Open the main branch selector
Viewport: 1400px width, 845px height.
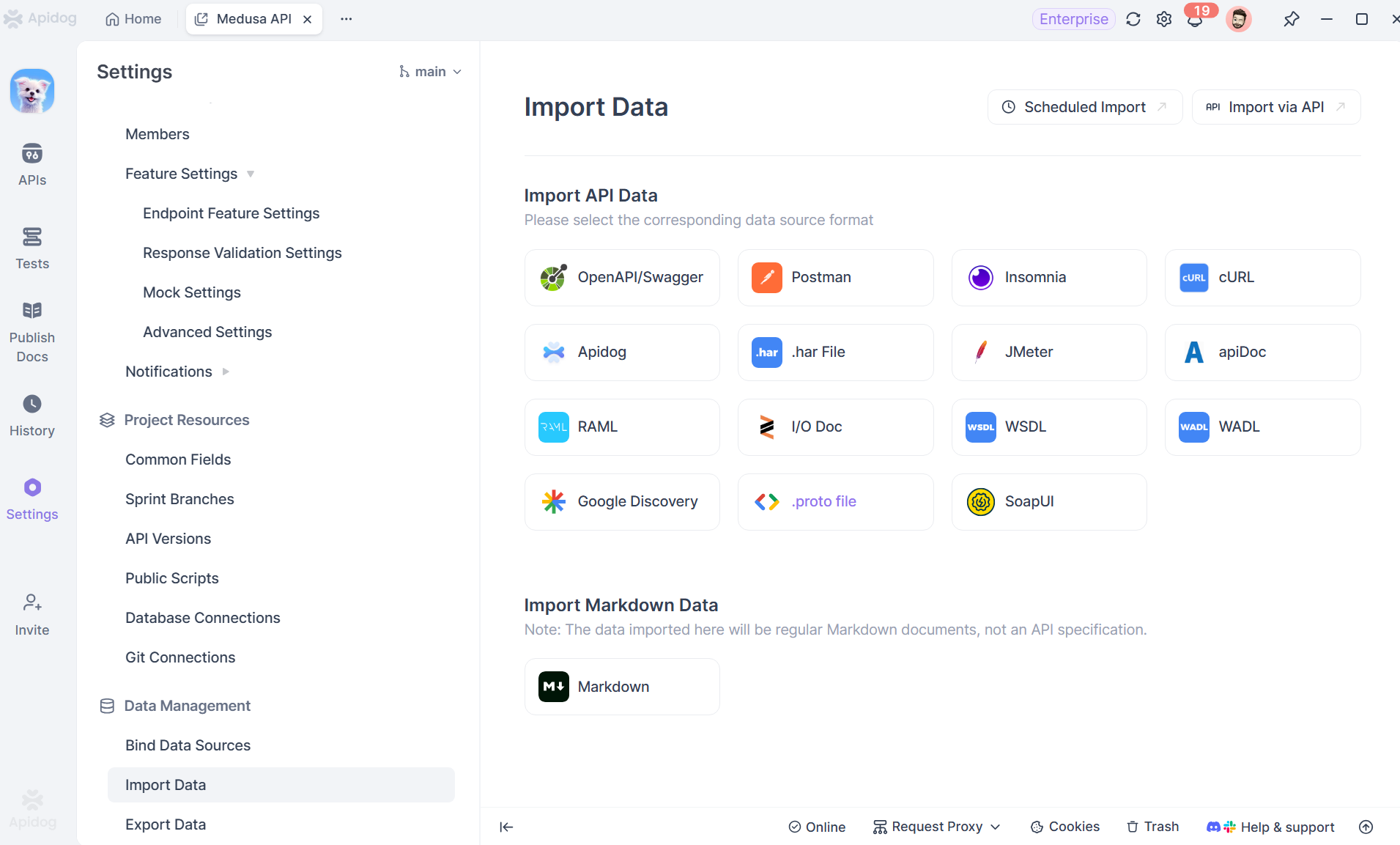tap(430, 71)
